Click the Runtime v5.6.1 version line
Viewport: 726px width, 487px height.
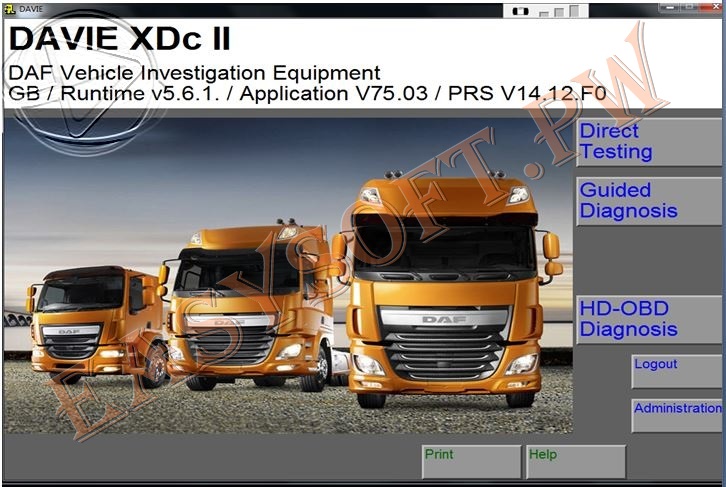307,94
